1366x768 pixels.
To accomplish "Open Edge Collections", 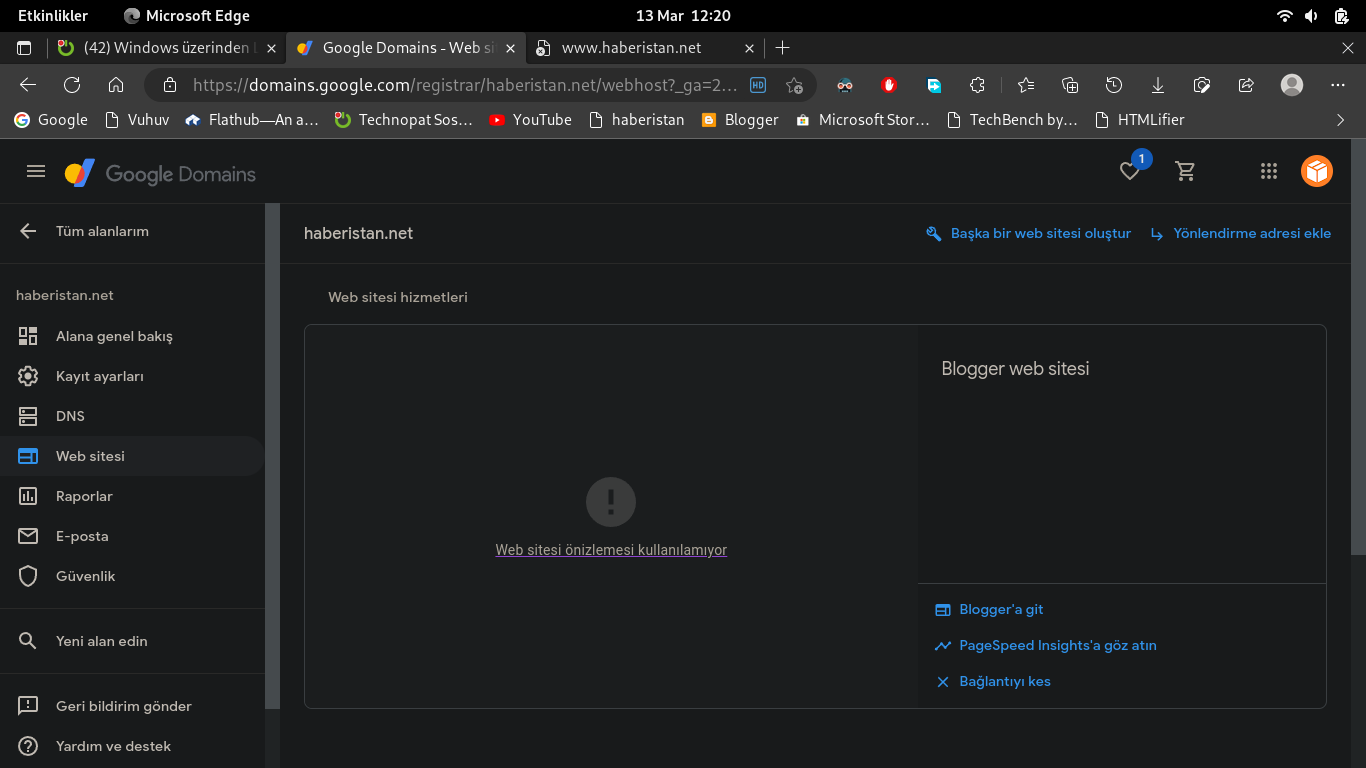I will (x=1070, y=85).
